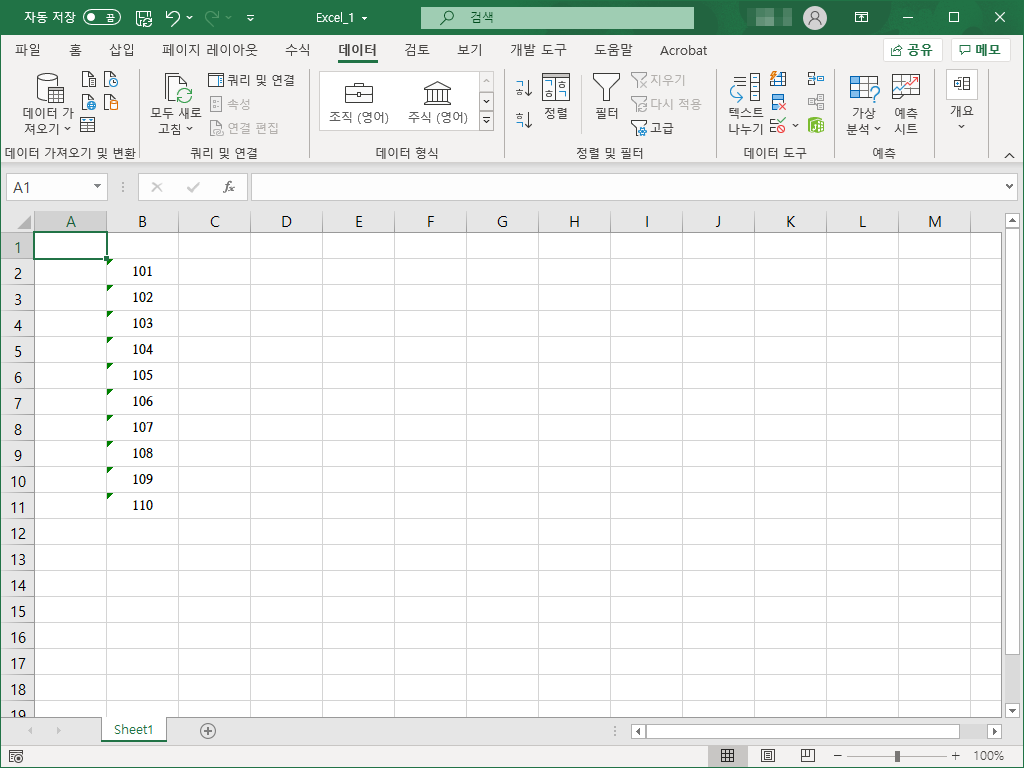The width and height of the screenshot is (1024, 768).
Task: Click the Remove Duplicates icon
Action: [778, 102]
